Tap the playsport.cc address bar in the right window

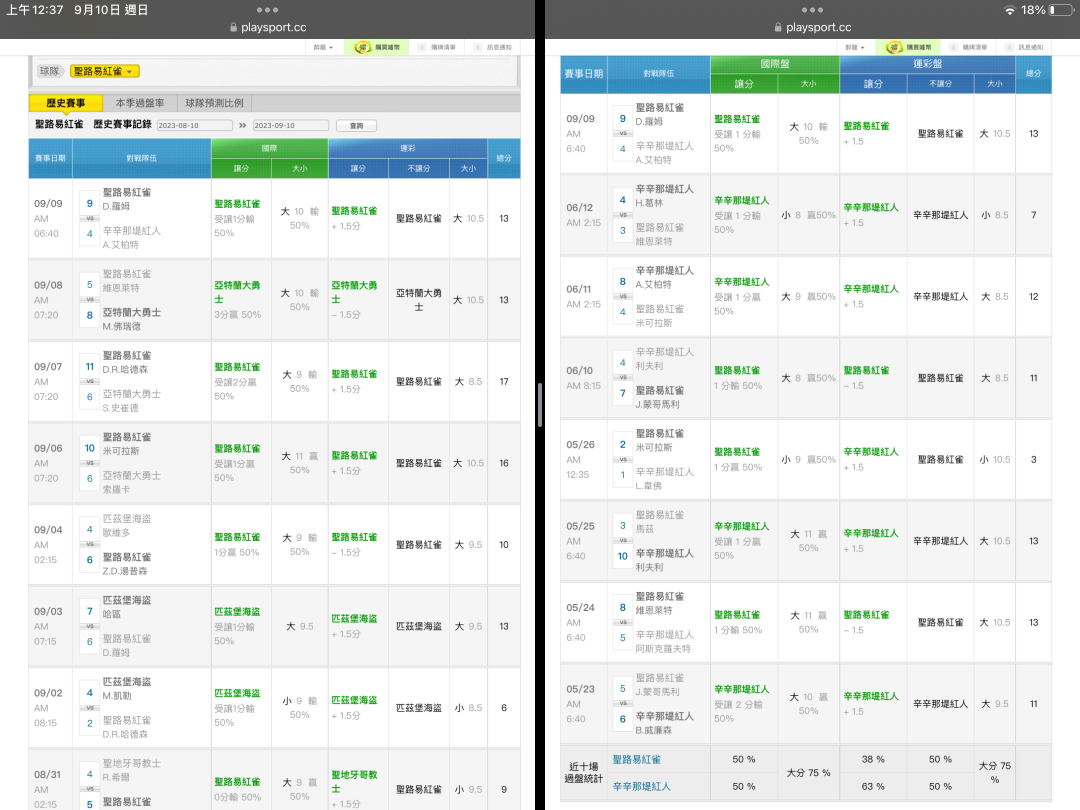tap(812, 28)
